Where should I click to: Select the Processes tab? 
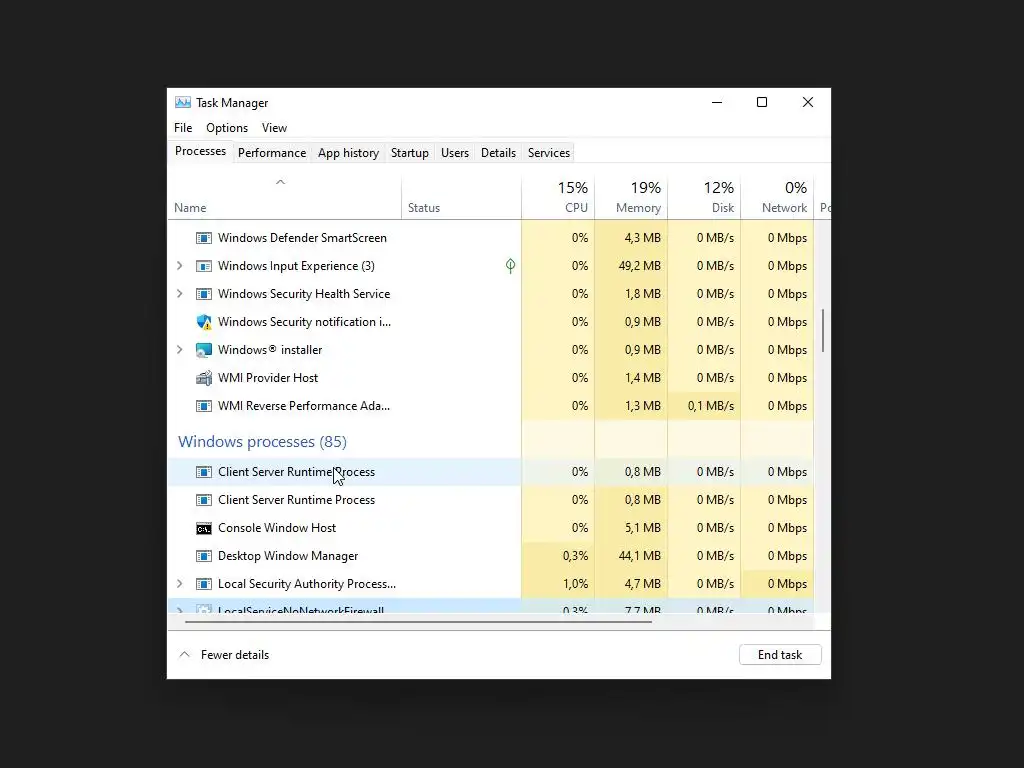[200, 152]
